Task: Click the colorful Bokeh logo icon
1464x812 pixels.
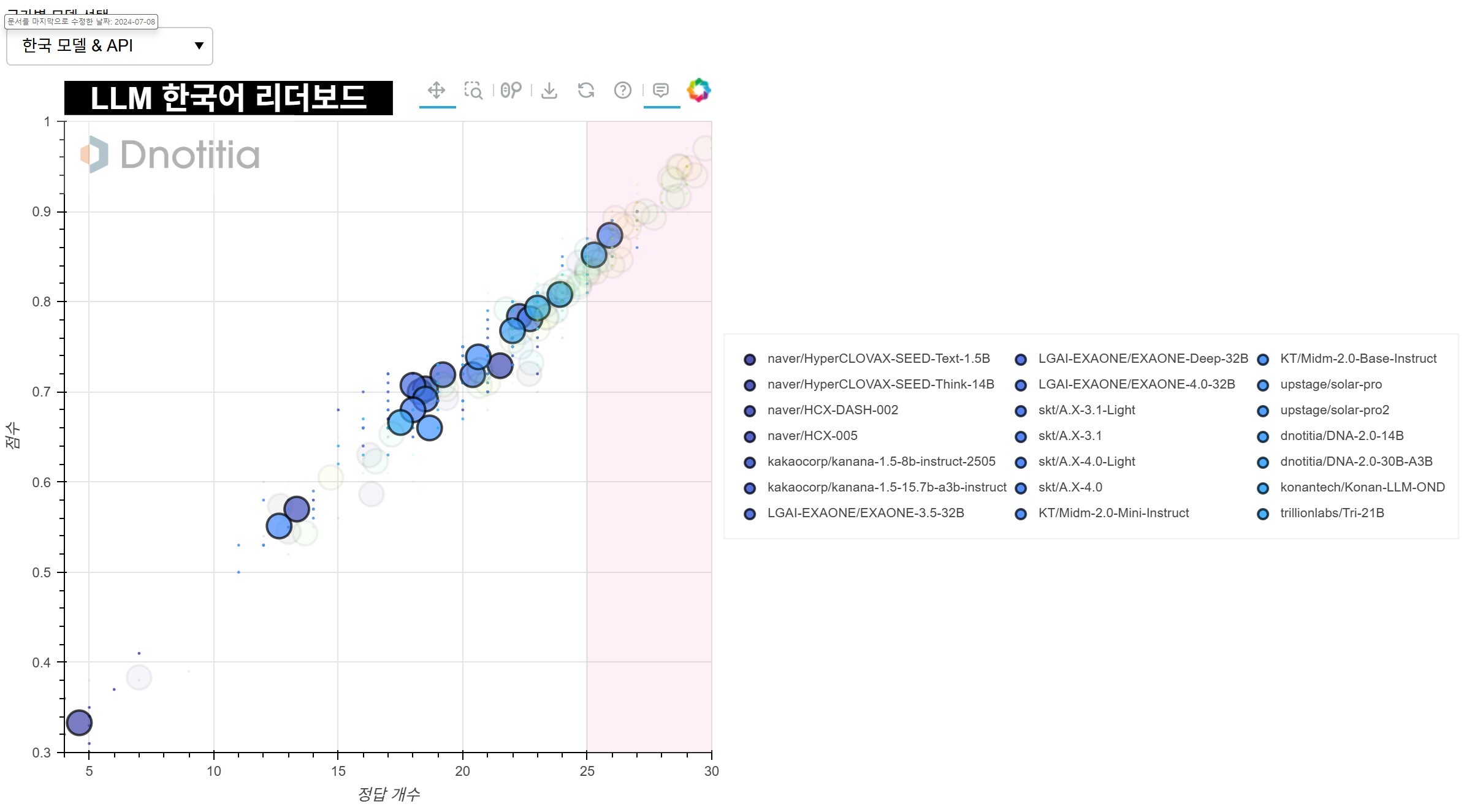Action: (x=699, y=90)
